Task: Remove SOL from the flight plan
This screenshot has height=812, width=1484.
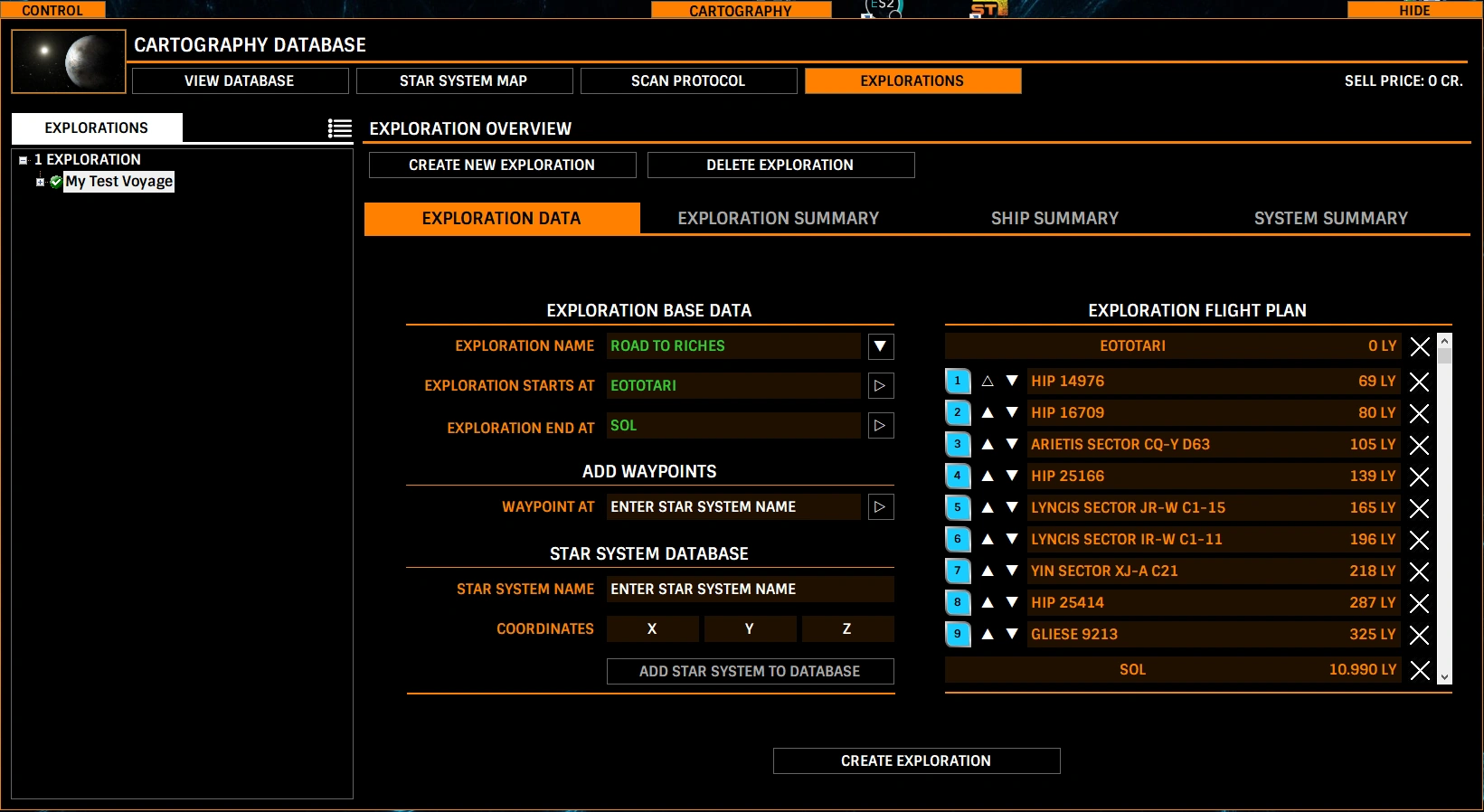Action: [1420, 670]
